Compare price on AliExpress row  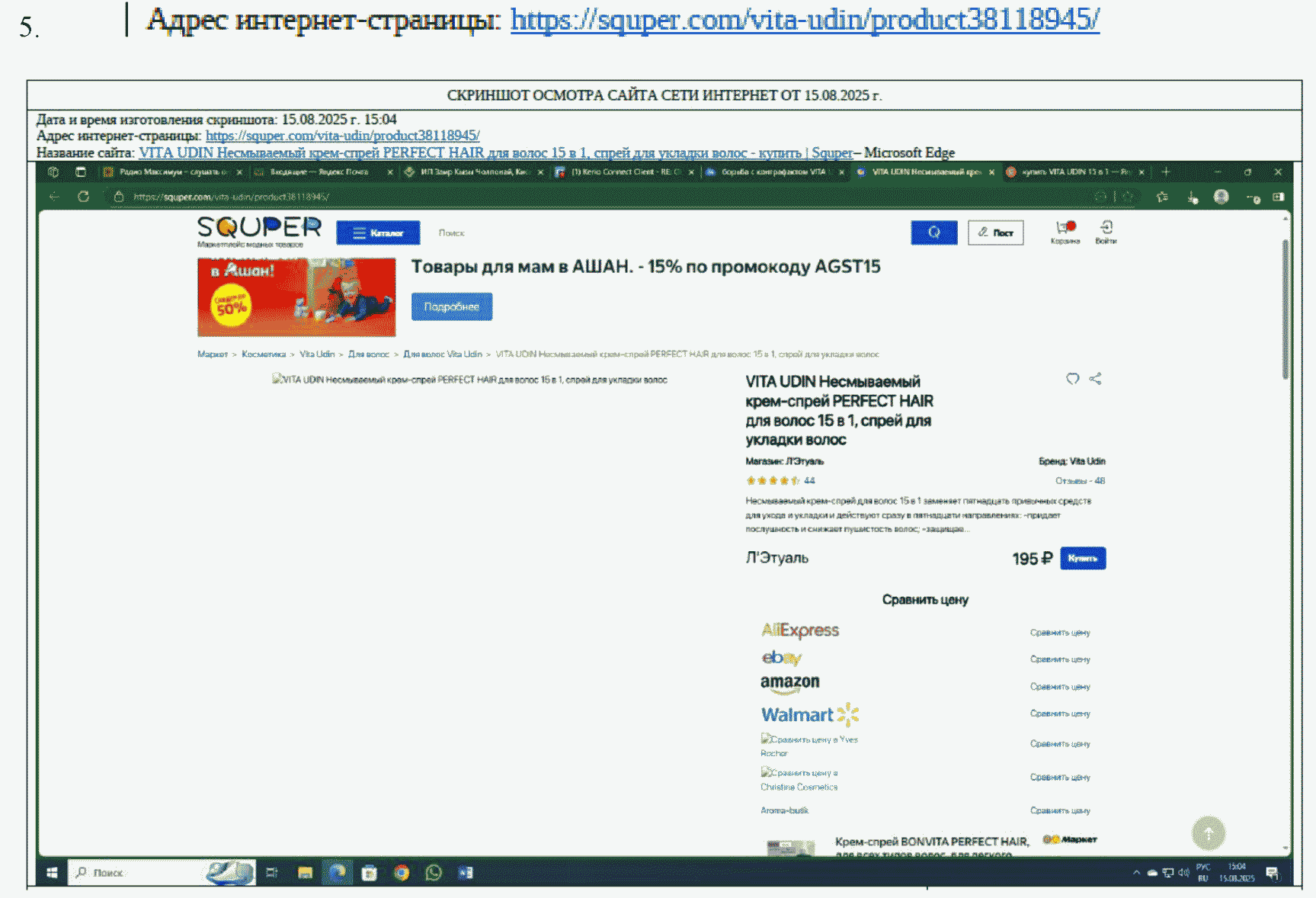point(1060,633)
